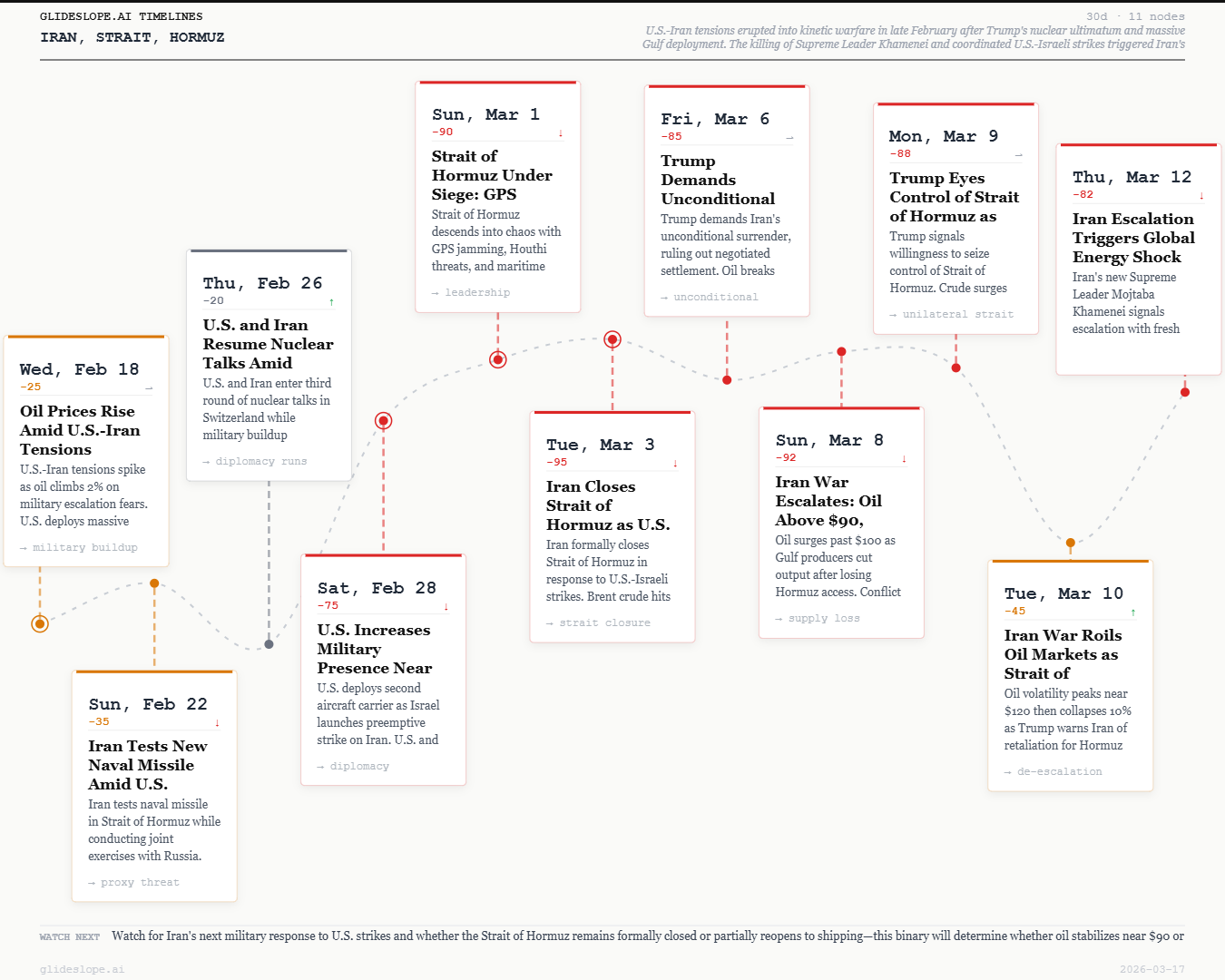Viewport: 1225px width, 980px height.
Task: Click the downward trend arrow on Mar 12 card
Action: pos(1201,195)
